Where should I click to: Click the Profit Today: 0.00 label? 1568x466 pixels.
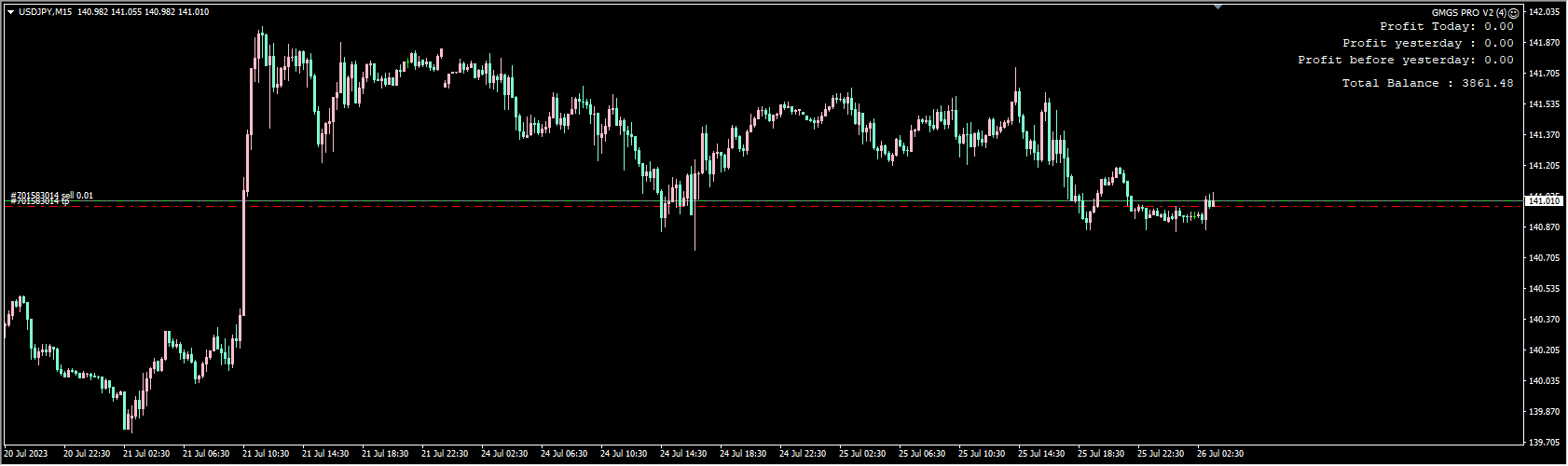pyautogui.click(x=1447, y=27)
